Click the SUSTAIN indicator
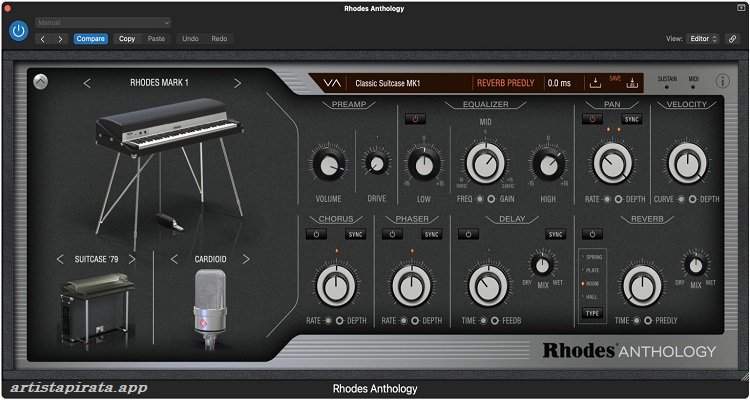Screen dimensions: 750x400 667,82
